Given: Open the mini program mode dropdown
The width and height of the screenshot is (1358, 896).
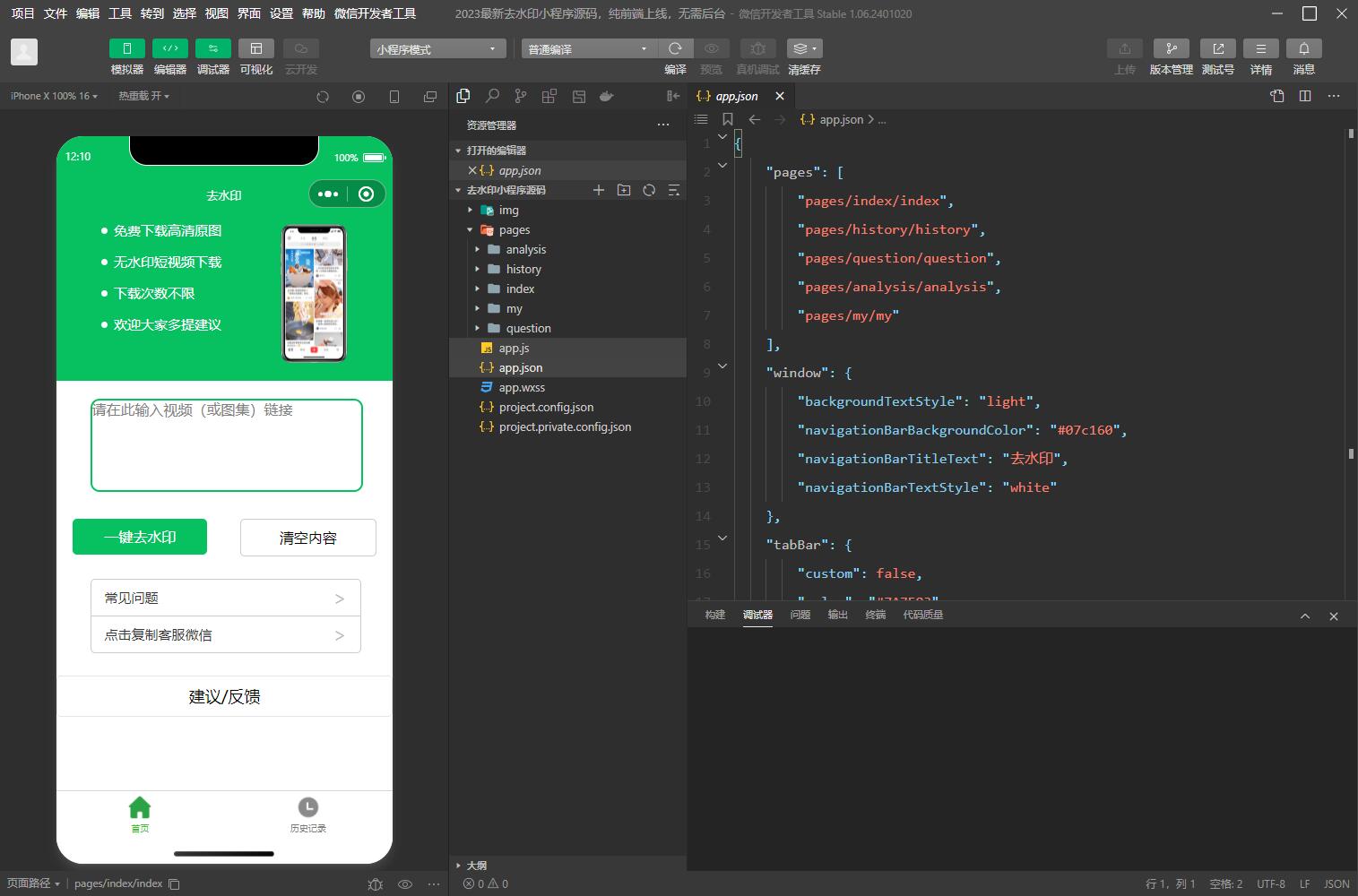Looking at the screenshot, I should [x=437, y=49].
